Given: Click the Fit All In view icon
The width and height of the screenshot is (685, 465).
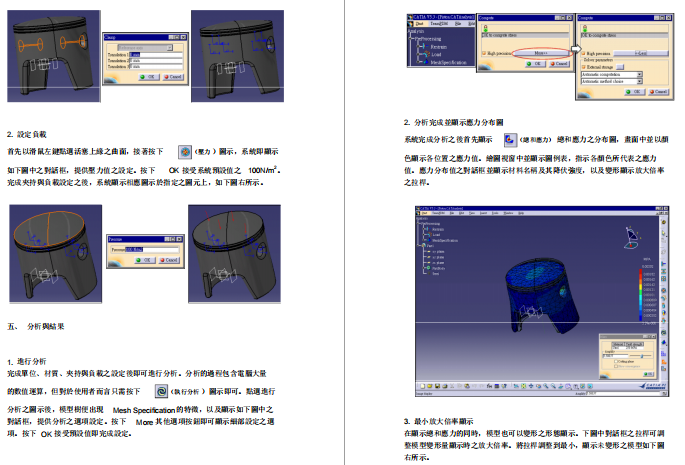Looking at the screenshot, I should tap(524, 386).
